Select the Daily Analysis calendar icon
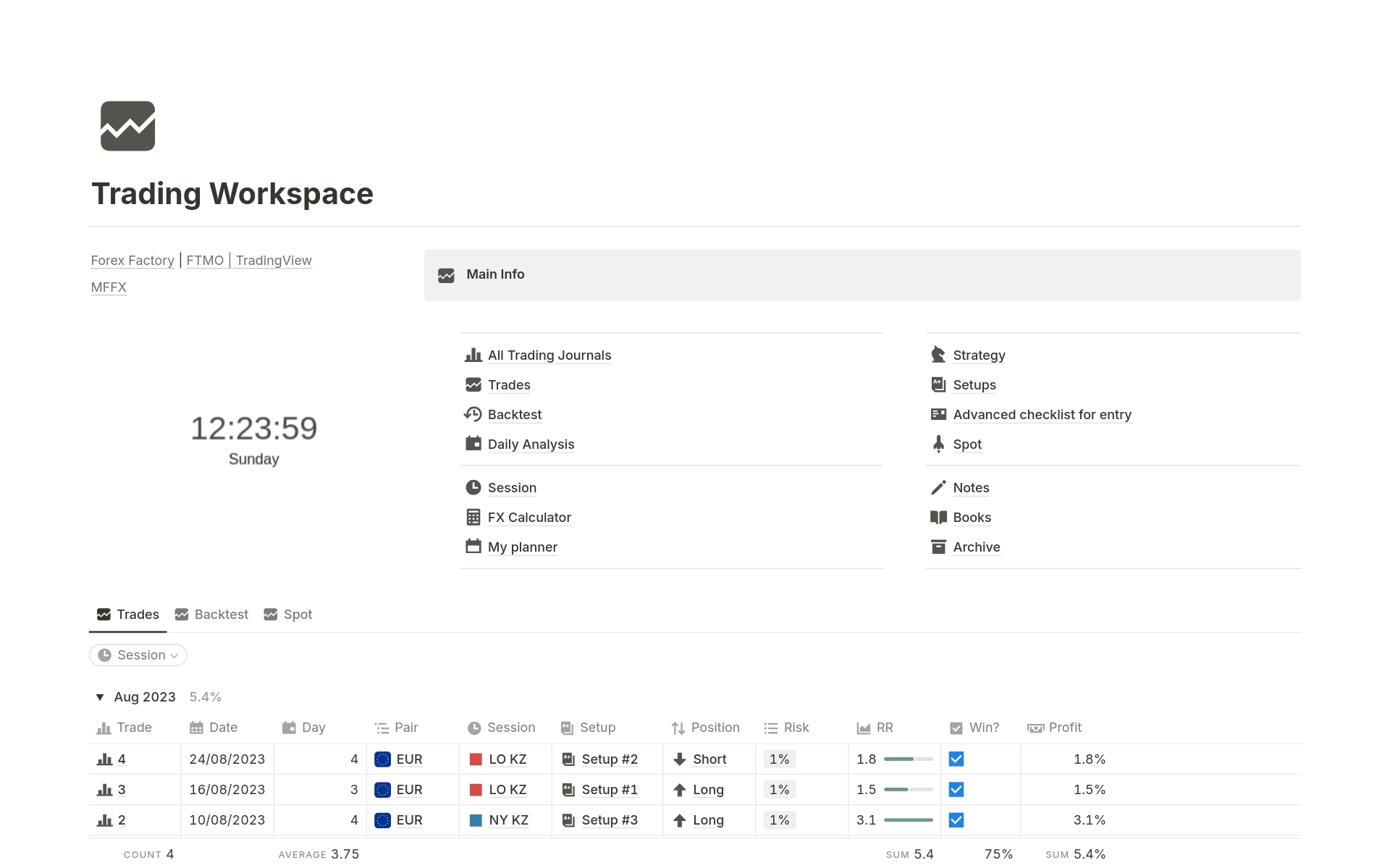The image size is (1390, 868). (473, 444)
